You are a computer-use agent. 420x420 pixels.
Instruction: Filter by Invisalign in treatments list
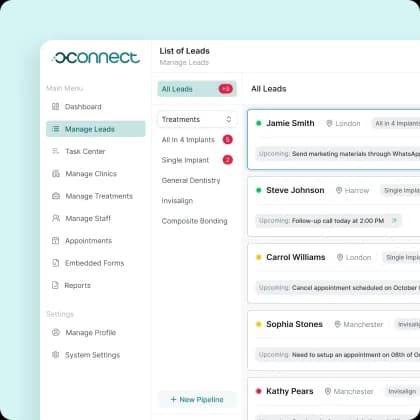(x=177, y=201)
